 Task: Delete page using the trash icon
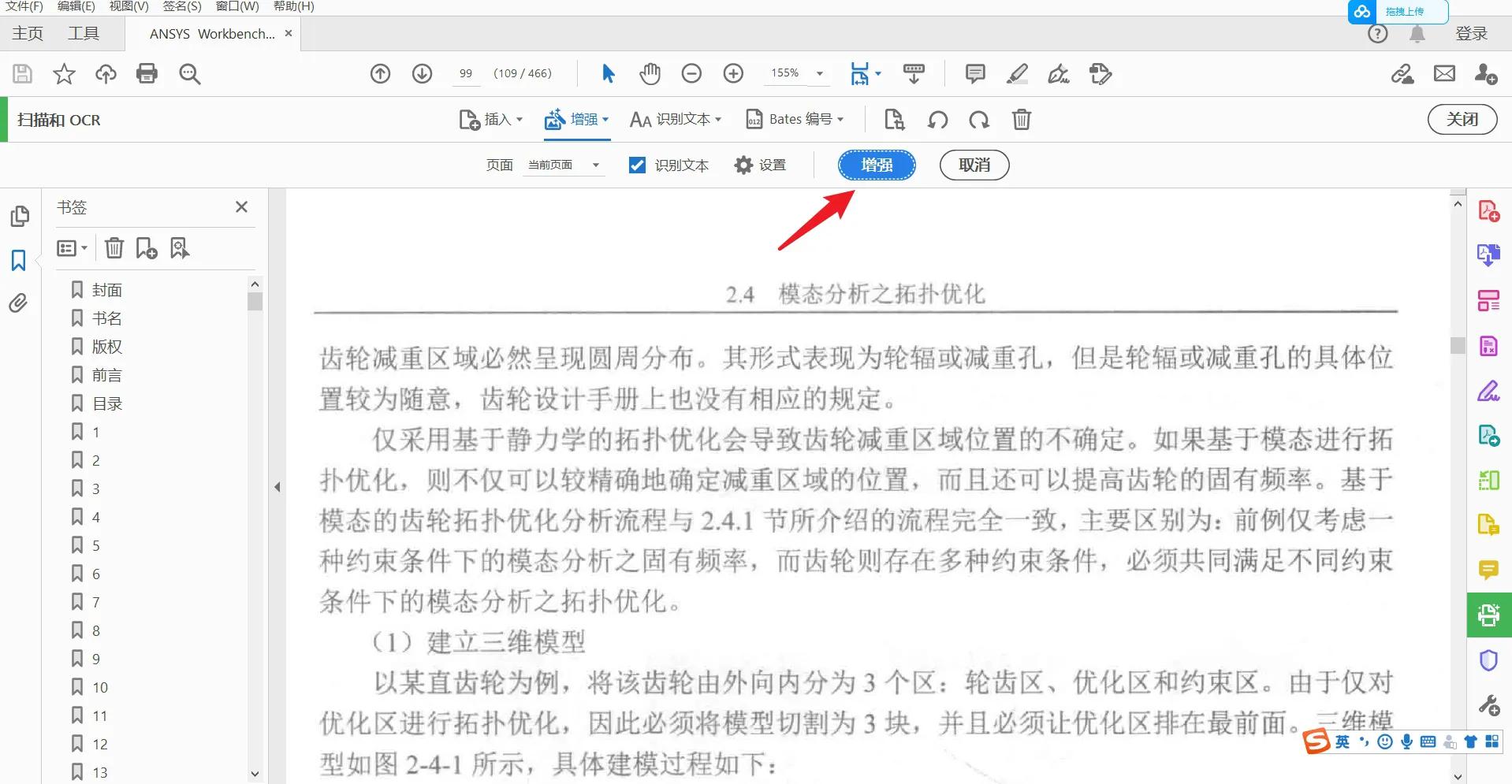[1020, 119]
